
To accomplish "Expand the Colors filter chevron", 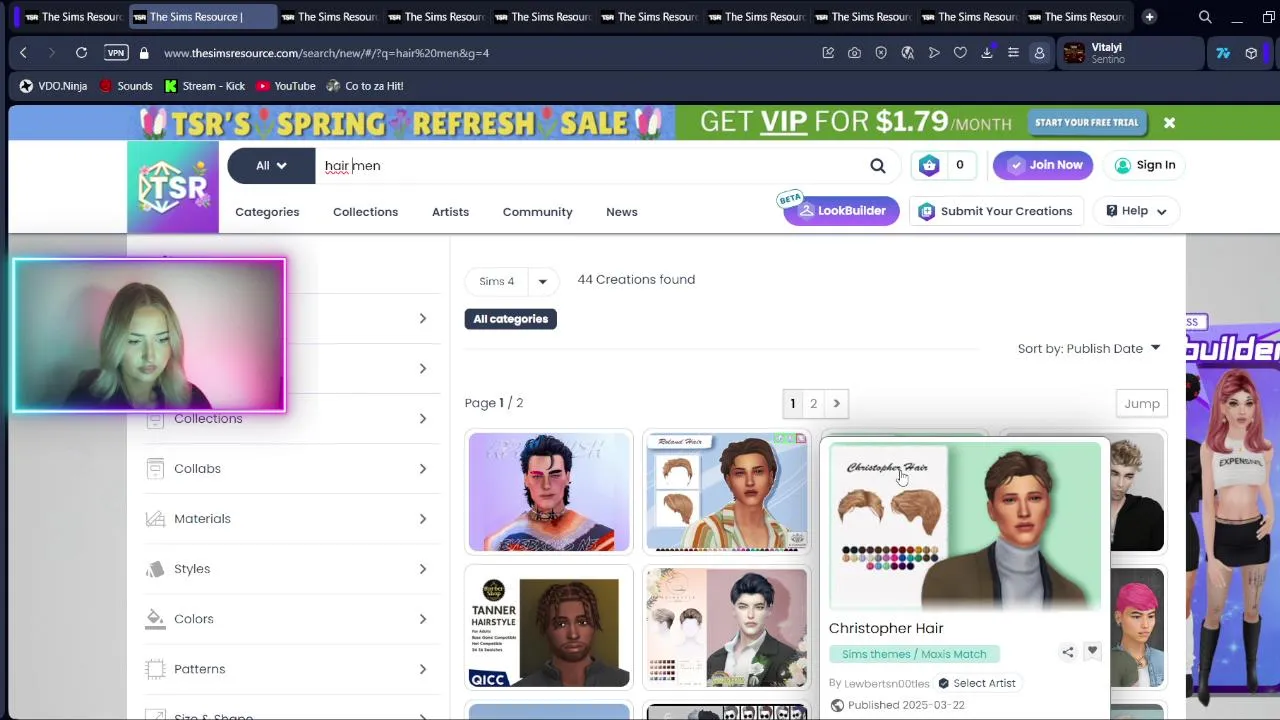I will pos(422,619).
